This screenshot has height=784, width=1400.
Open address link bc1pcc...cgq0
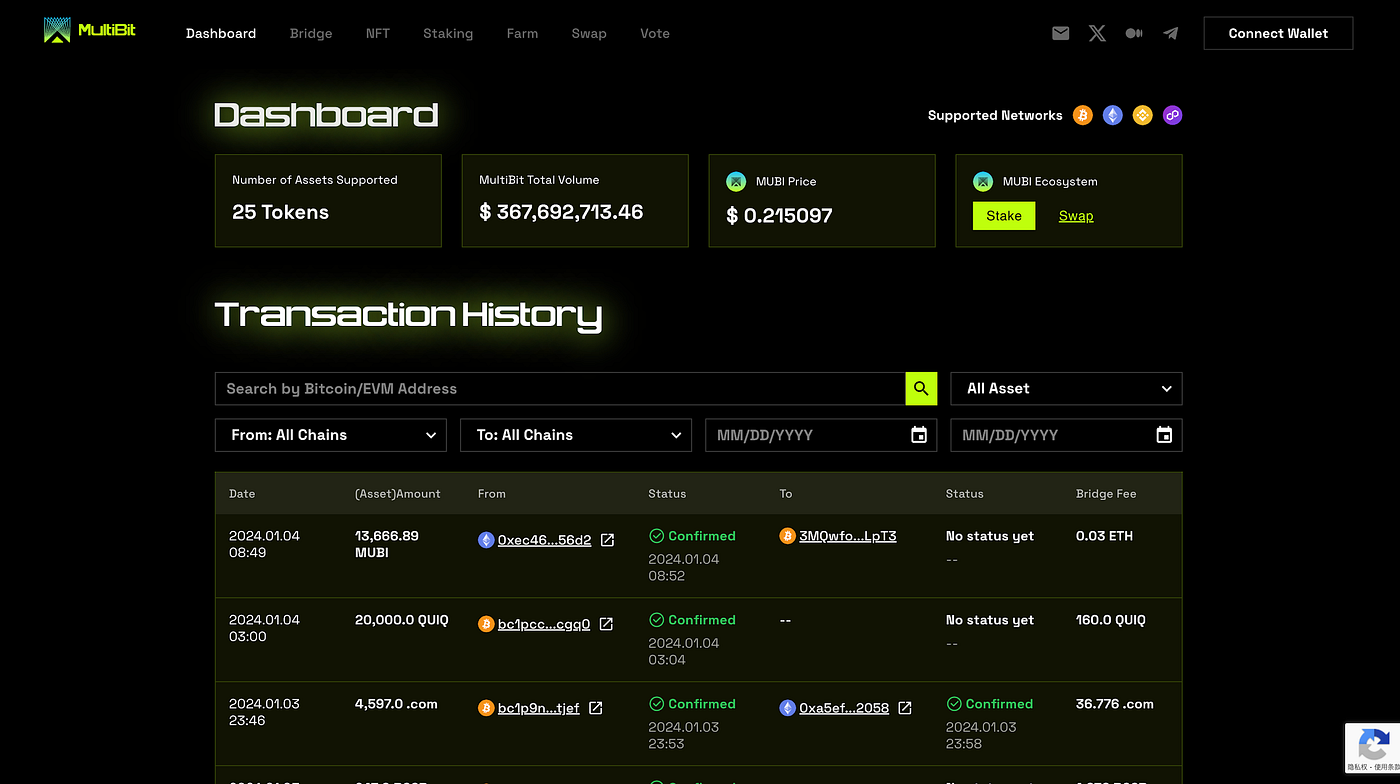pyautogui.click(x=544, y=624)
